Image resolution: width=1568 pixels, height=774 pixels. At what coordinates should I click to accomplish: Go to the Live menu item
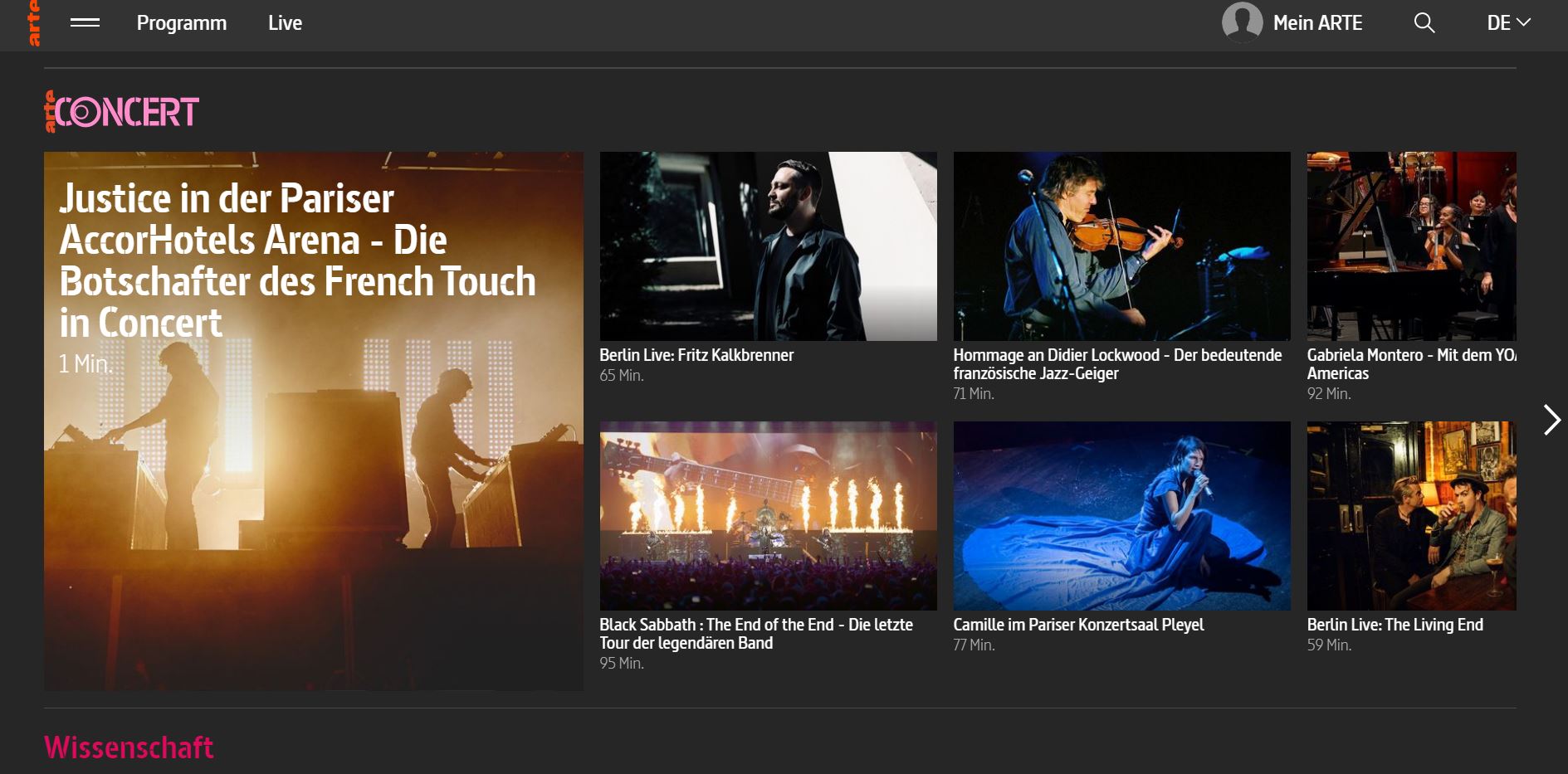(x=285, y=23)
